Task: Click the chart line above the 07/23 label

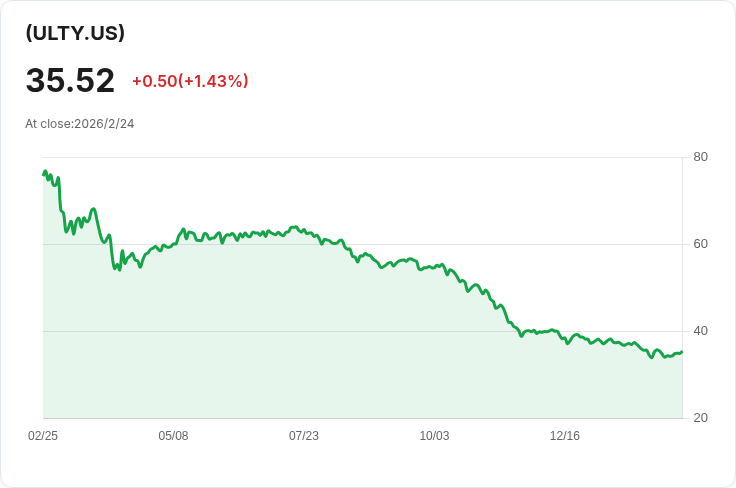Action: click(304, 231)
